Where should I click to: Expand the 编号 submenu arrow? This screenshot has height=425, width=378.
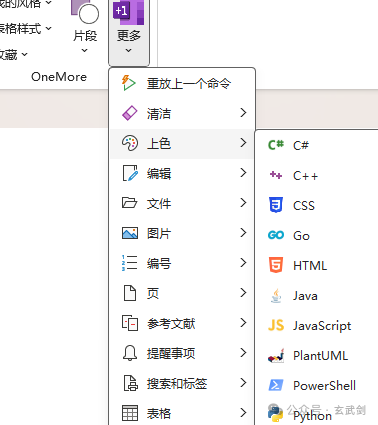point(243,263)
